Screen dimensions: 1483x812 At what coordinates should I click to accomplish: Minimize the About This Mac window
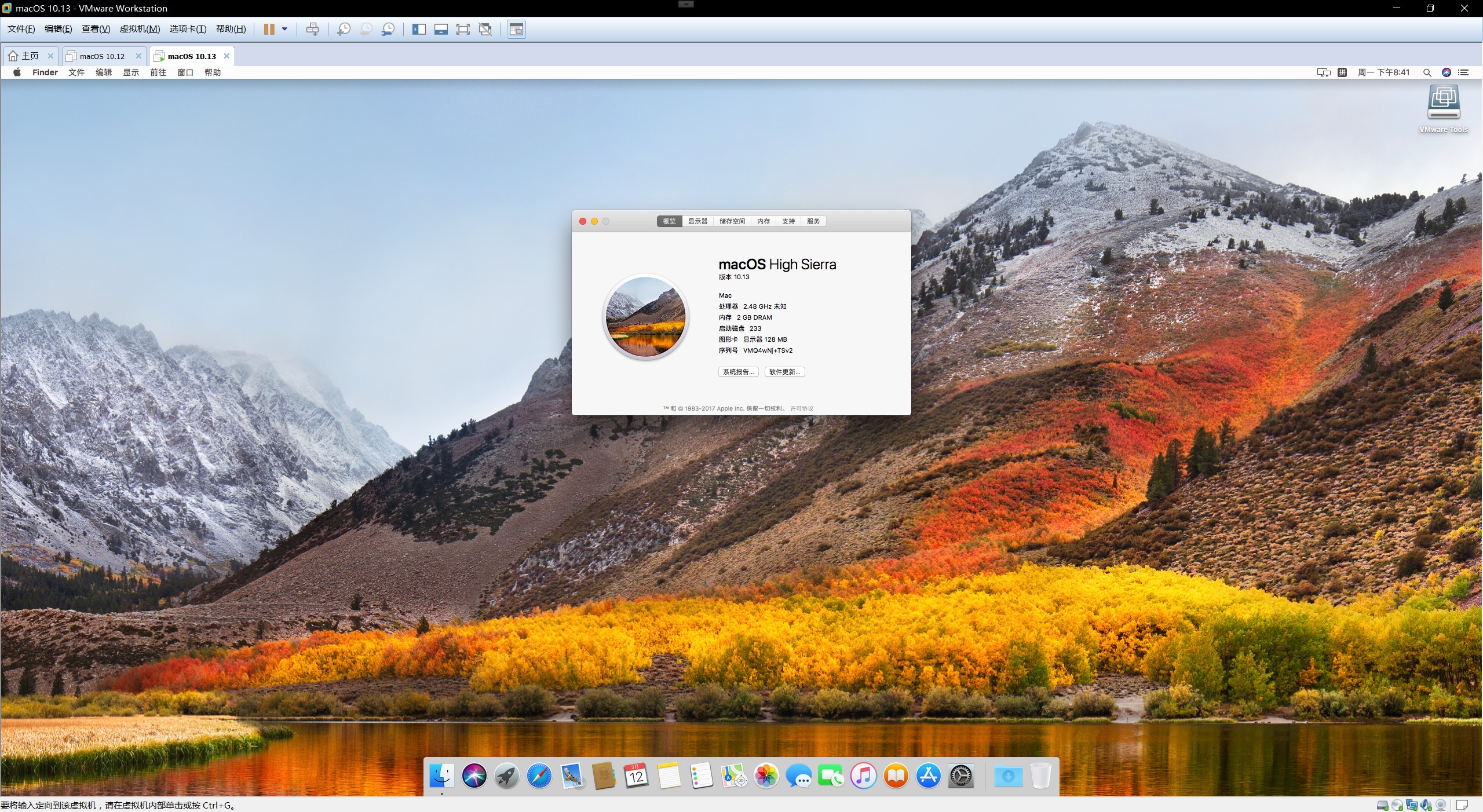click(x=594, y=221)
